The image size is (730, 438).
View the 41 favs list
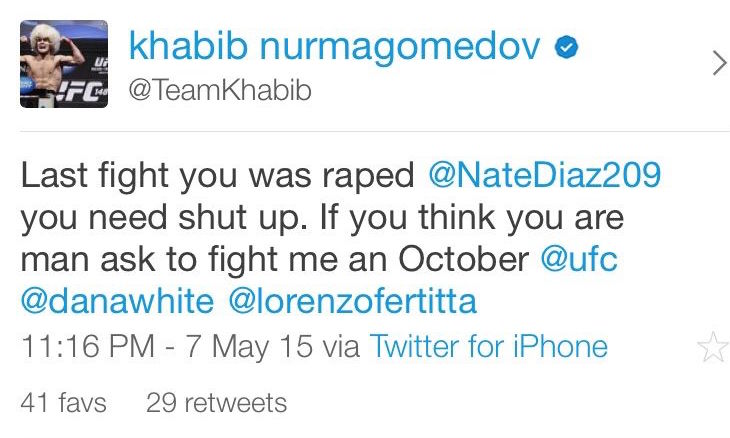pyautogui.click(x=63, y=403)
